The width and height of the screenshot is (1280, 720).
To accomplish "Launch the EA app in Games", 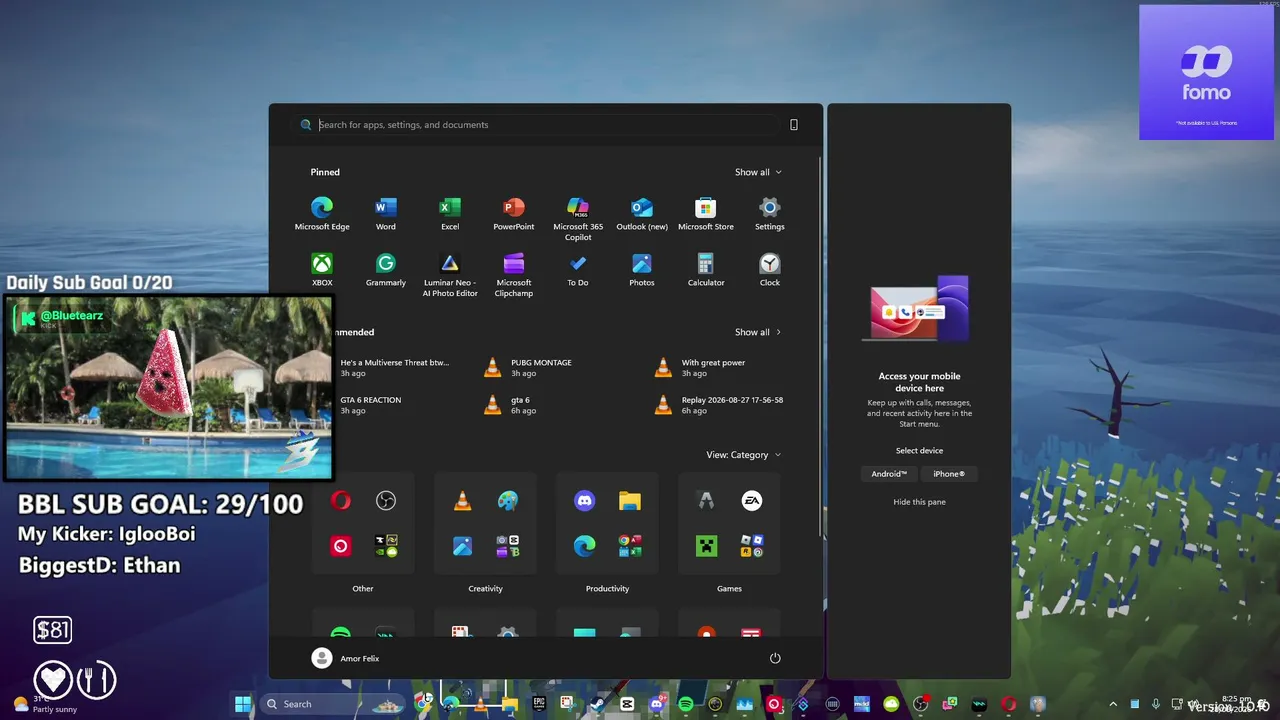I will 752,501.
